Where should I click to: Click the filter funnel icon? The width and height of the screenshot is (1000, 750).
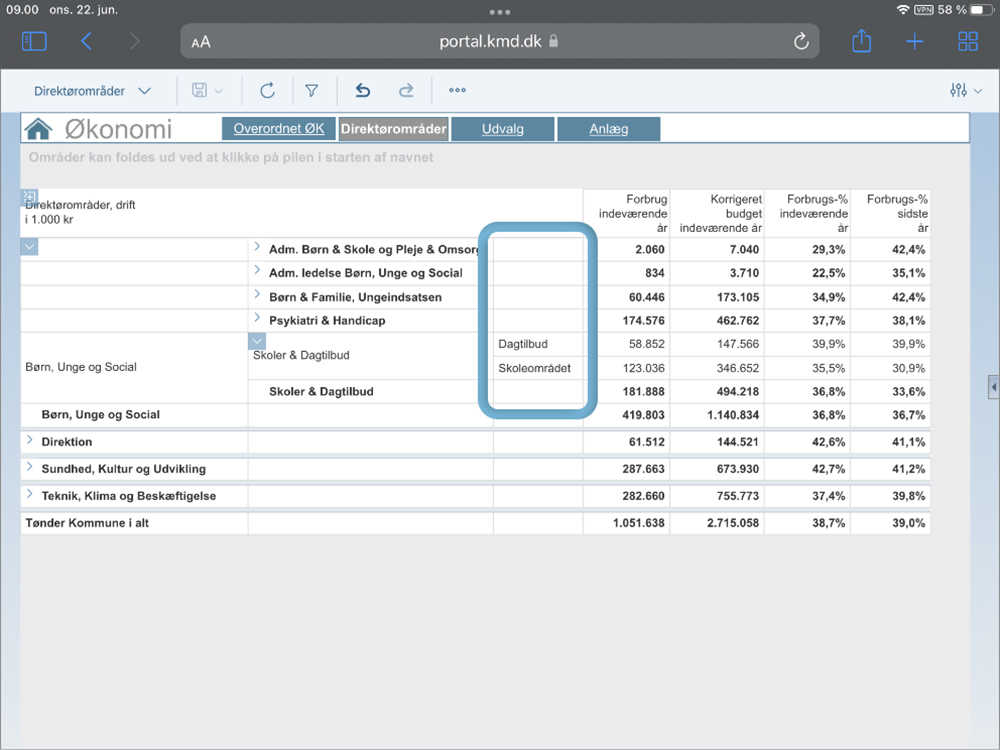tap(312, 91)
